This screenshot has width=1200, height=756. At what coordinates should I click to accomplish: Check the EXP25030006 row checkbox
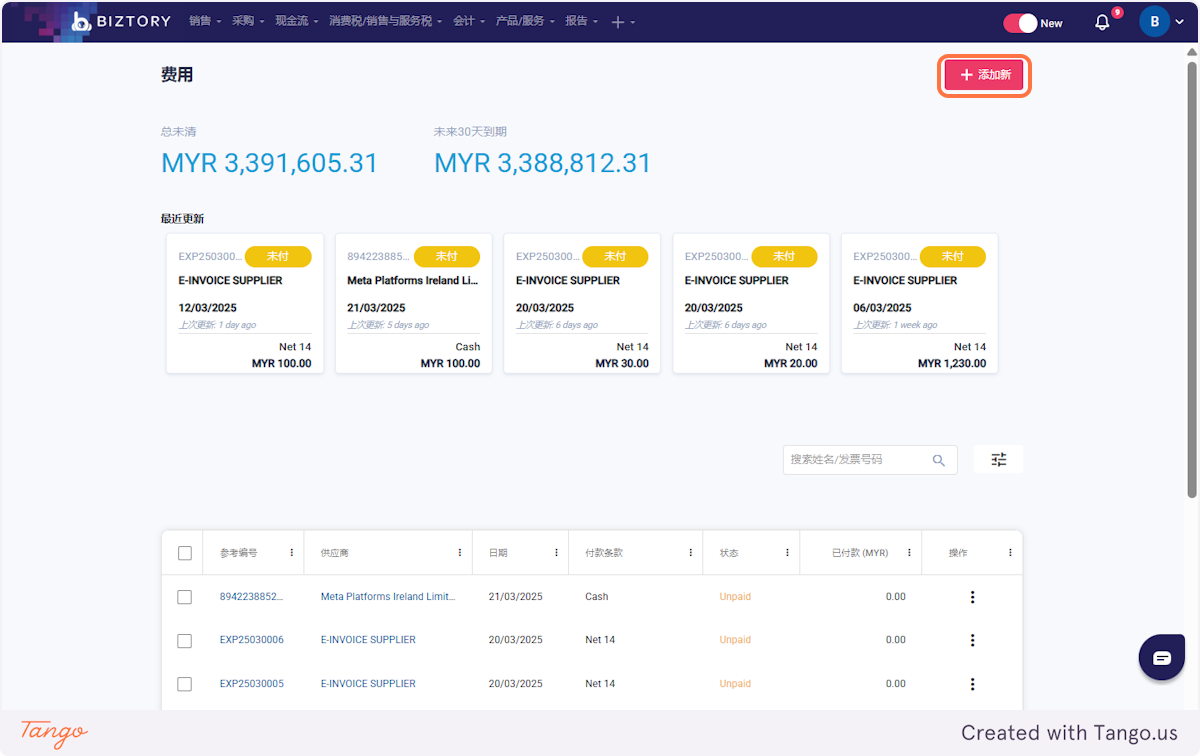tap(184, 640)
